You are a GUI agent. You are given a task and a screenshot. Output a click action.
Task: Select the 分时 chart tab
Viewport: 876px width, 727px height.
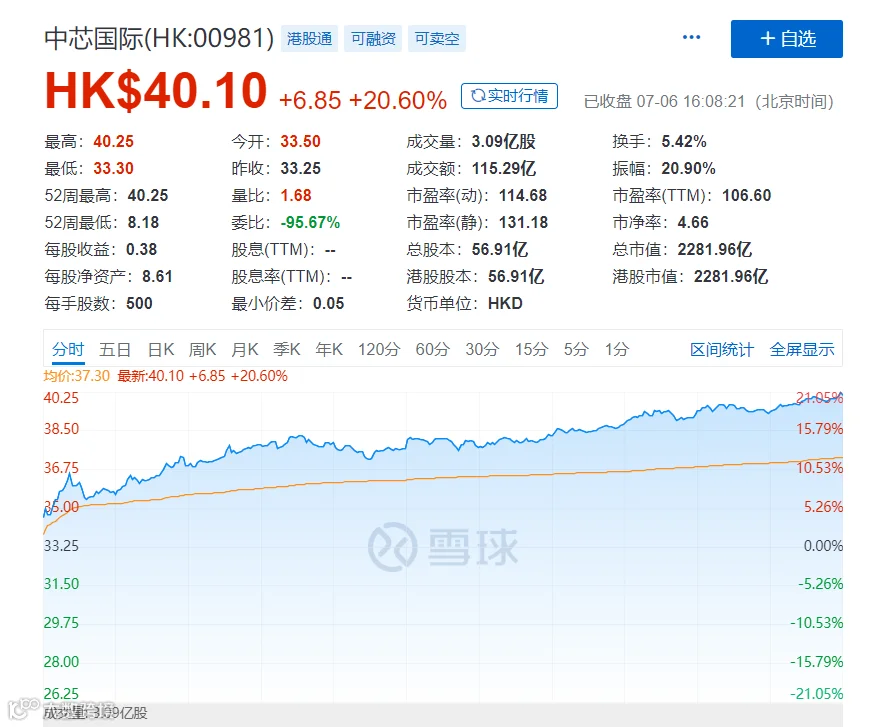click(68, 350)
